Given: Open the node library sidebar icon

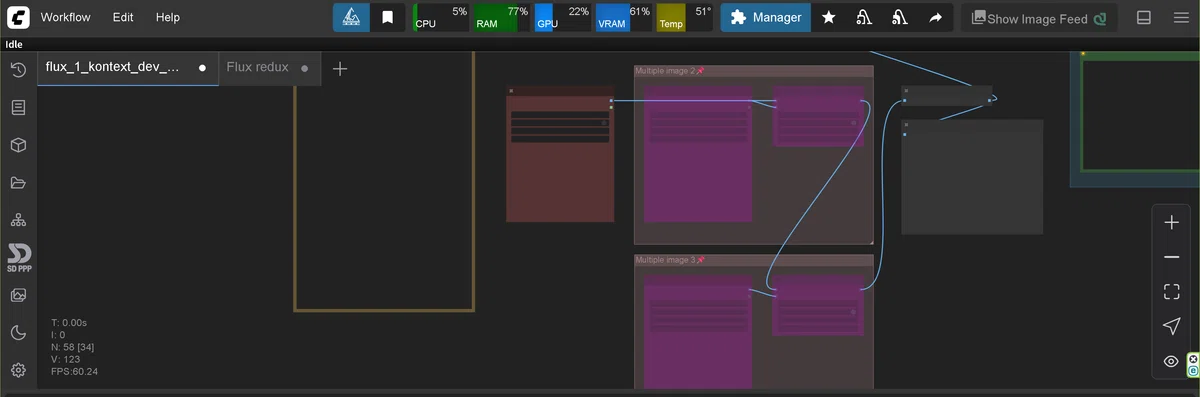Looking at the screenshot, I should pyautogui.click(x=18, y=107).
